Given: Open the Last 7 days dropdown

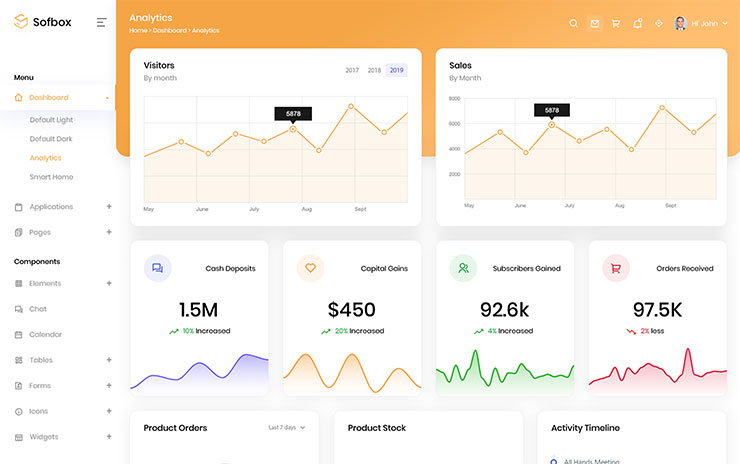Looking at the screenshot, I should (286, 428).
